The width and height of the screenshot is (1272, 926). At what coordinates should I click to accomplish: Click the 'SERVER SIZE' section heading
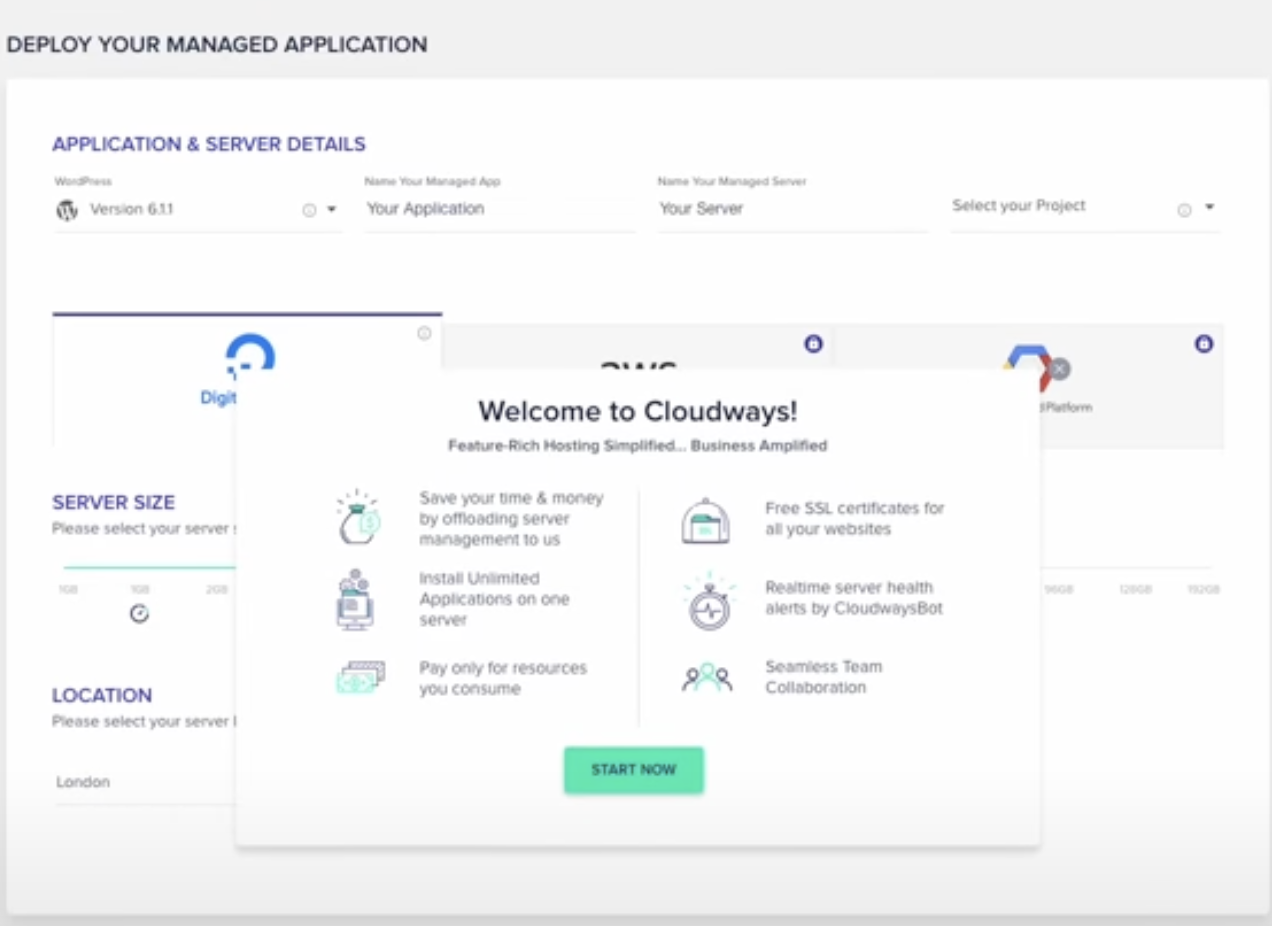[113, 503]
